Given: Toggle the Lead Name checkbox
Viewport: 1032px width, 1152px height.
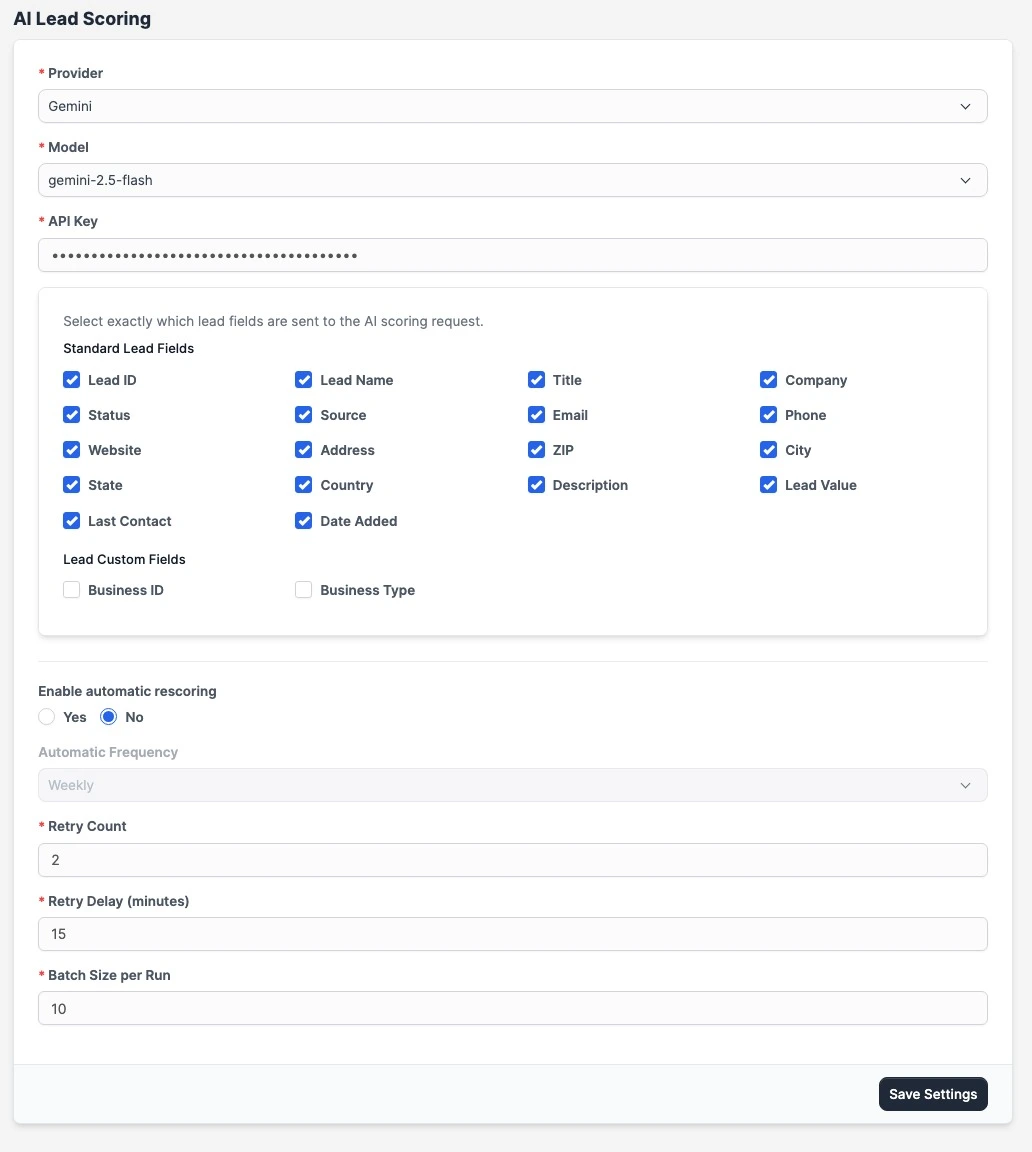Looking at the screenshot, I should coord(304,380).
